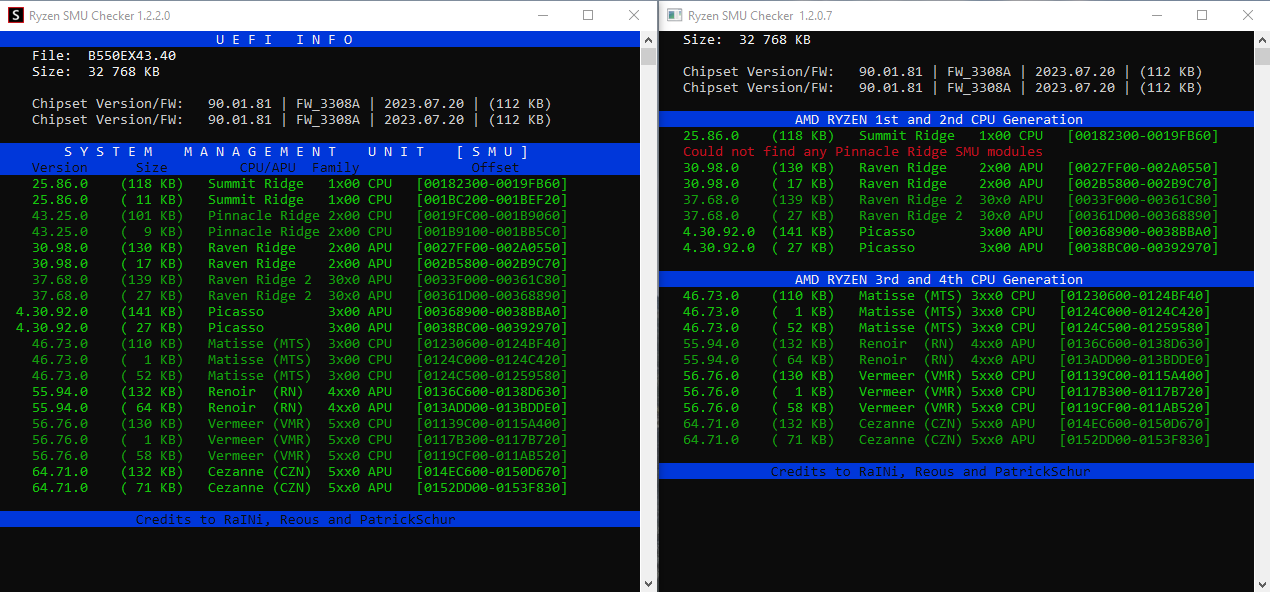The height and width of the screenshot is (592, 1270).
Task: Close the Ryzen SMU Checker 1.2.2.0 window
Action: pos(634,15)
